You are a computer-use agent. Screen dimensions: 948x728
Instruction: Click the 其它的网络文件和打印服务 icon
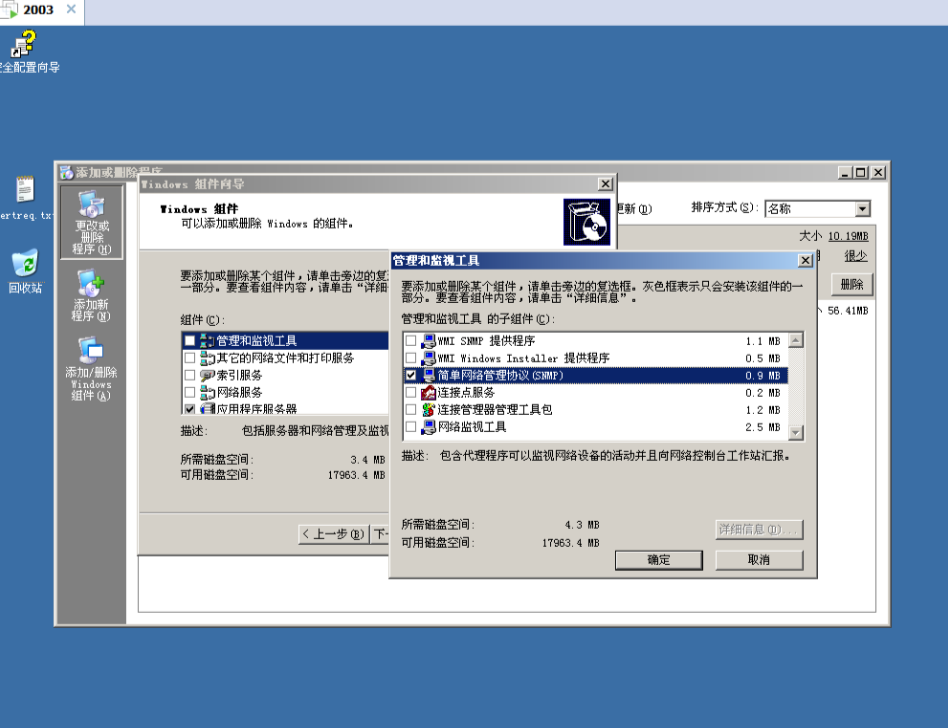point(207,358)
